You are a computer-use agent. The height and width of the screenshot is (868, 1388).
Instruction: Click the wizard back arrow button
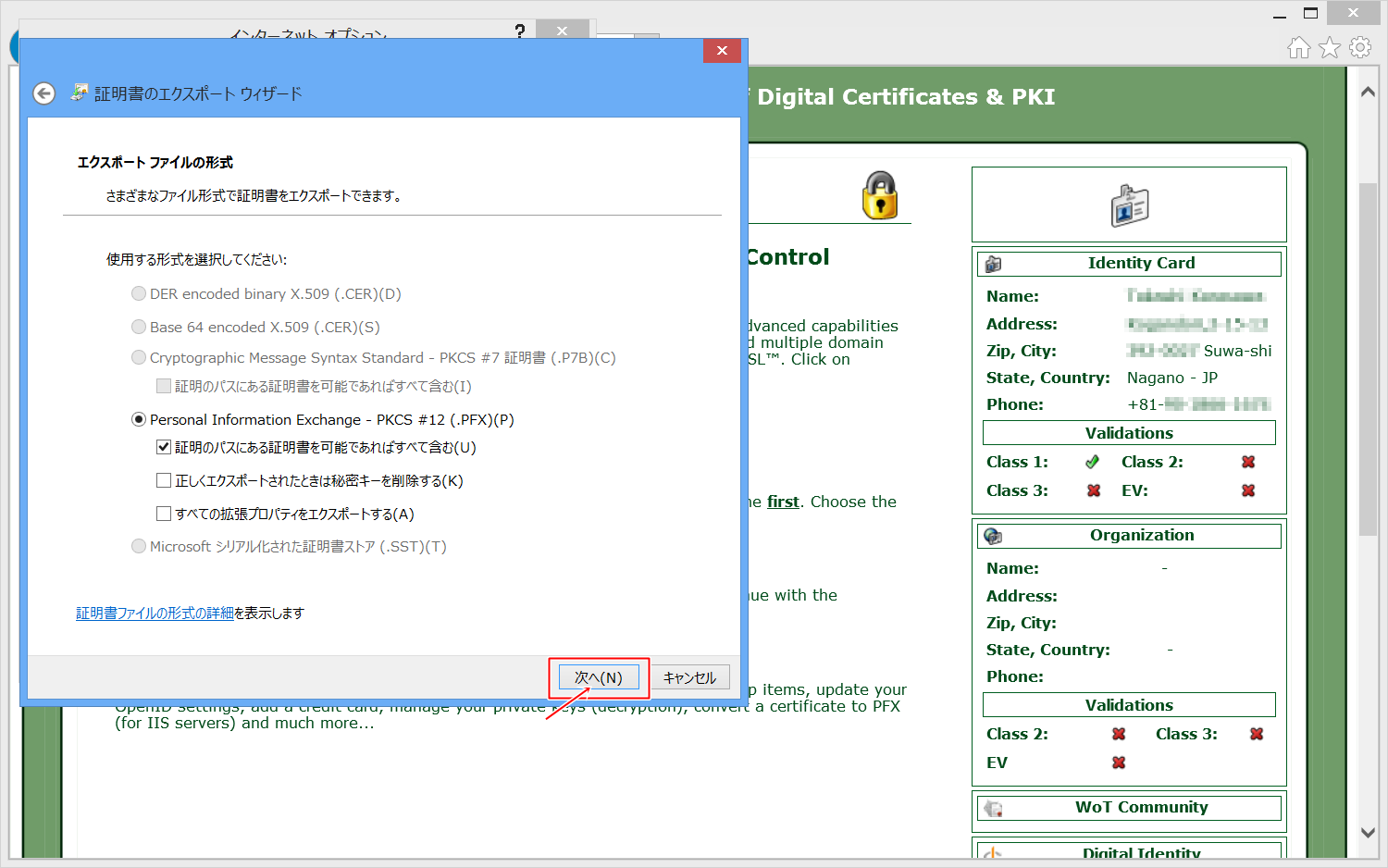43,93
